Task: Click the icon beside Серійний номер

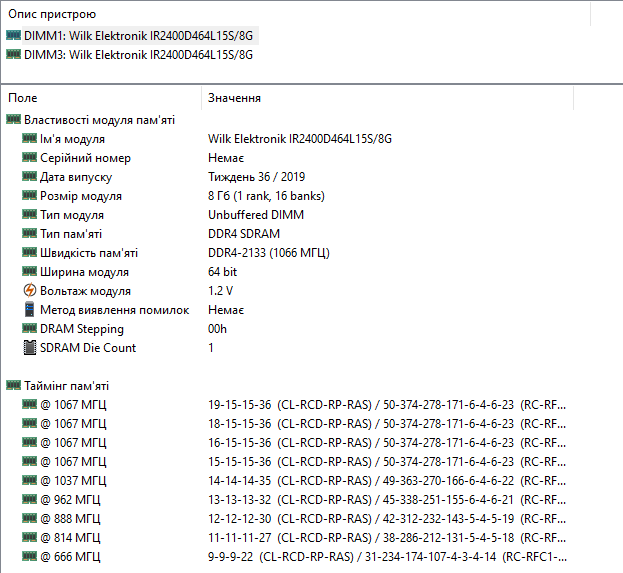Action: [29, 157]
